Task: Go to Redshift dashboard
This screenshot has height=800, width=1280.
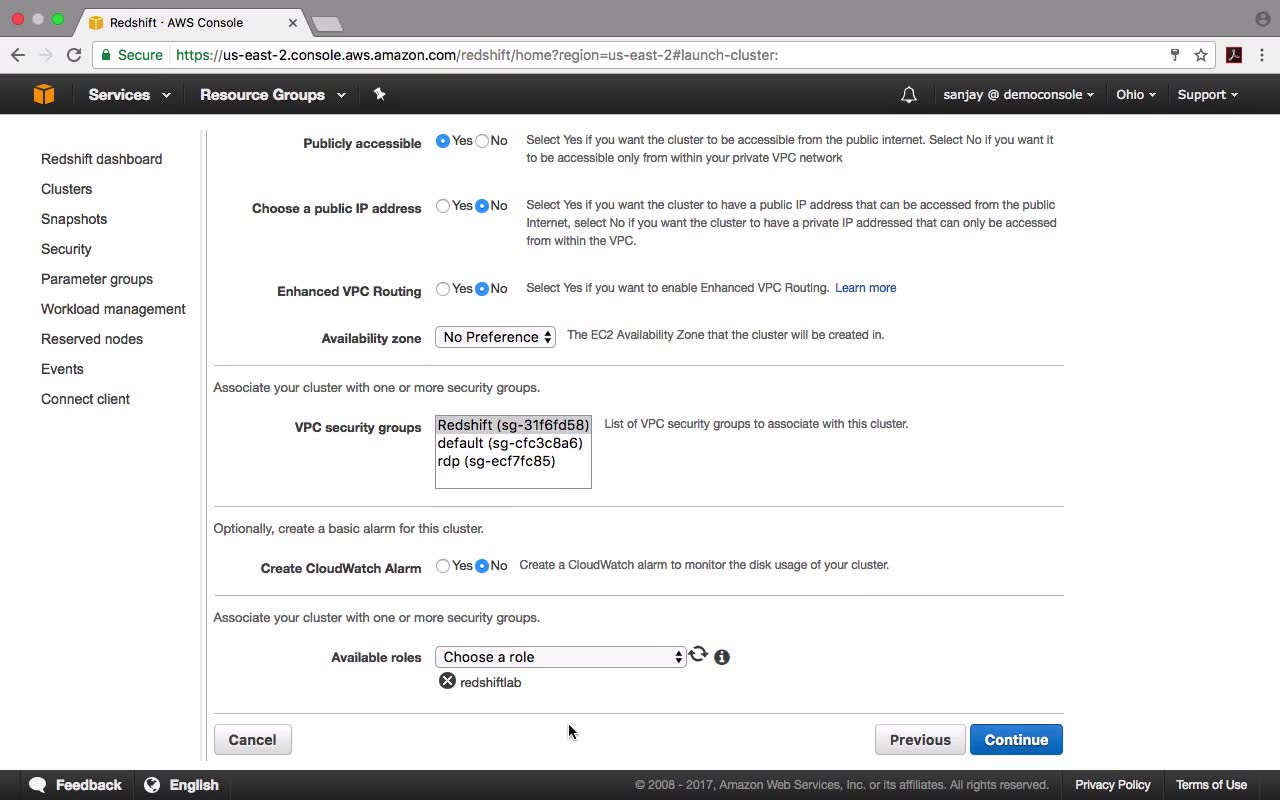Action: tap(101, 159)
